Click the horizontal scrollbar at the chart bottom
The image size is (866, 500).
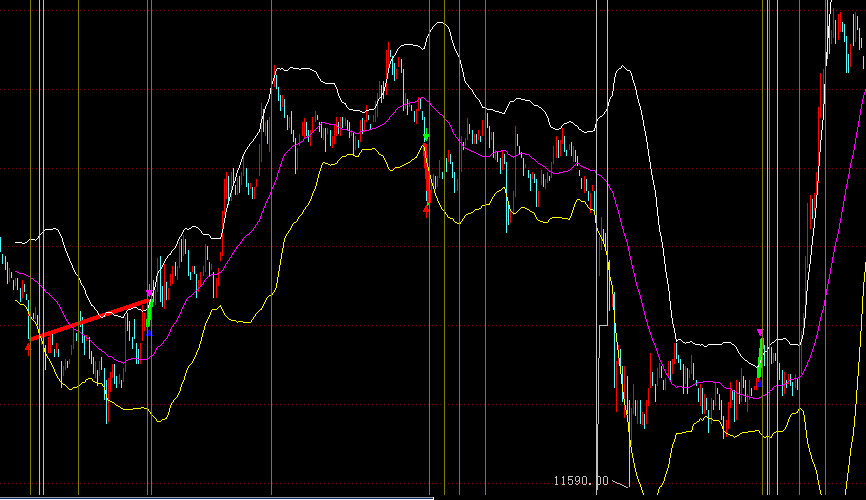[x=216, y=498]
